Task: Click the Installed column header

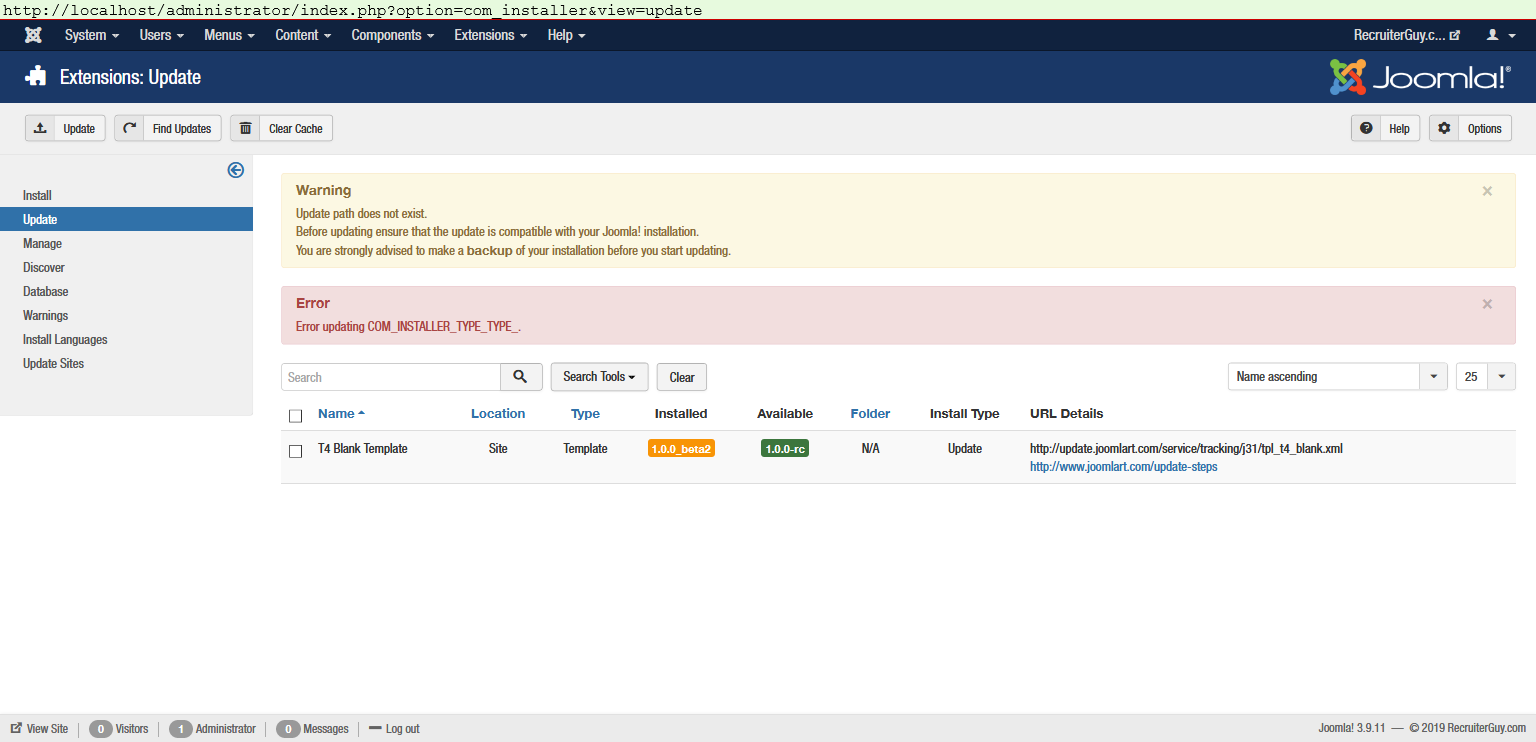Action: [681, 414]
